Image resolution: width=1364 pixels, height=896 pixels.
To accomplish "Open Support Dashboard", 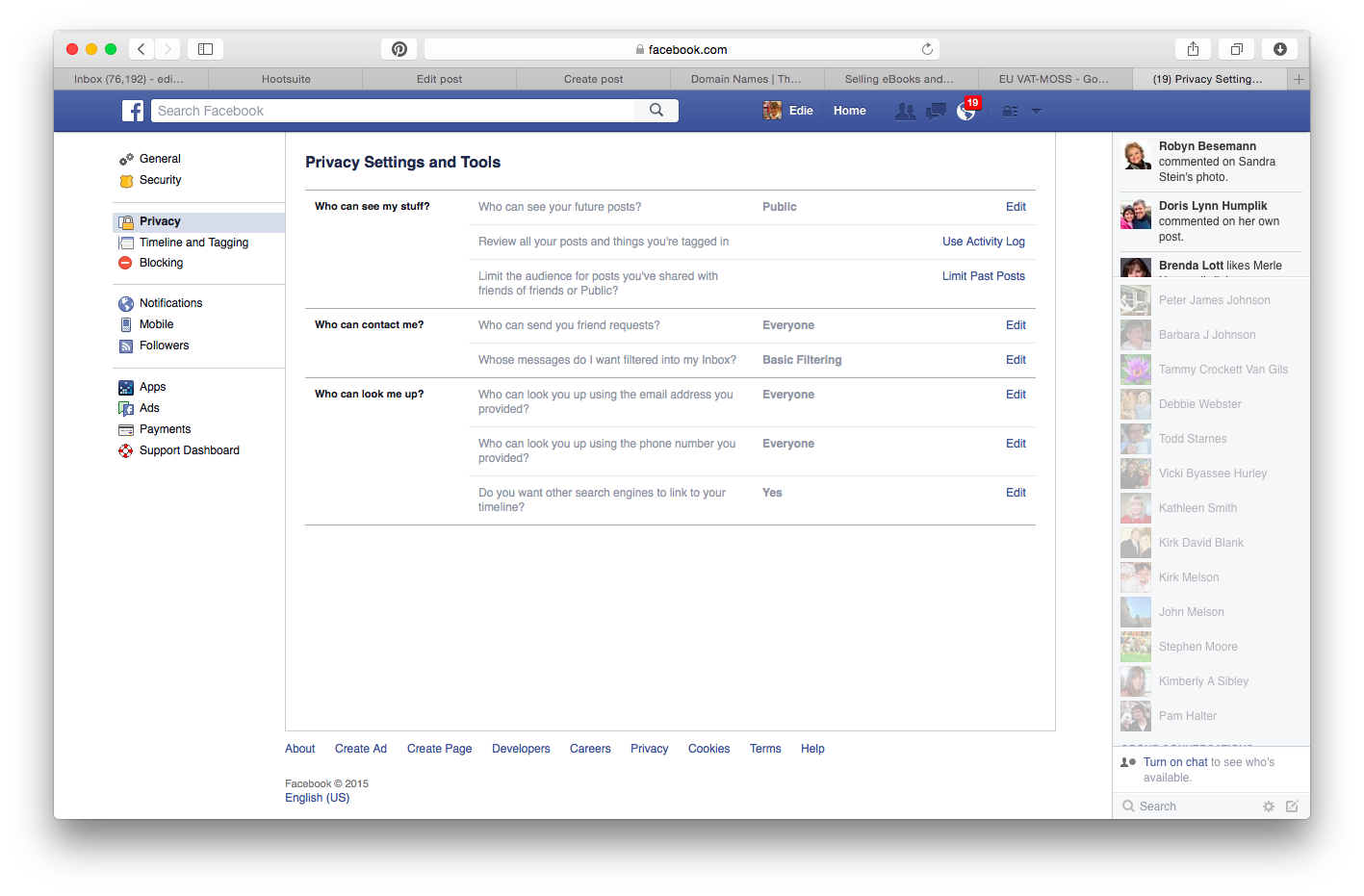I will coord(189,450).
